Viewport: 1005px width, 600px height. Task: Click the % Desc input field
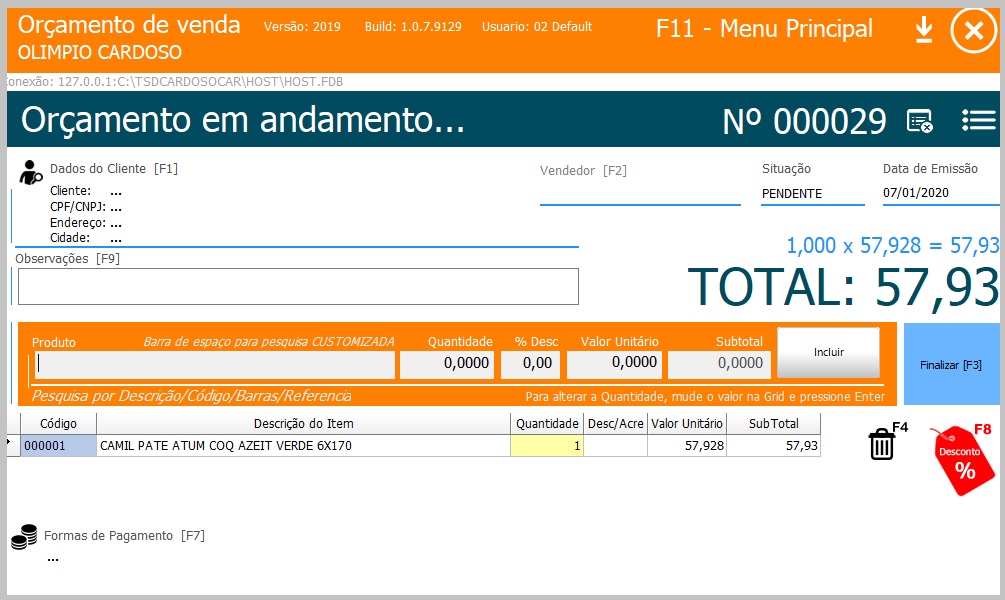click(530, 363)
